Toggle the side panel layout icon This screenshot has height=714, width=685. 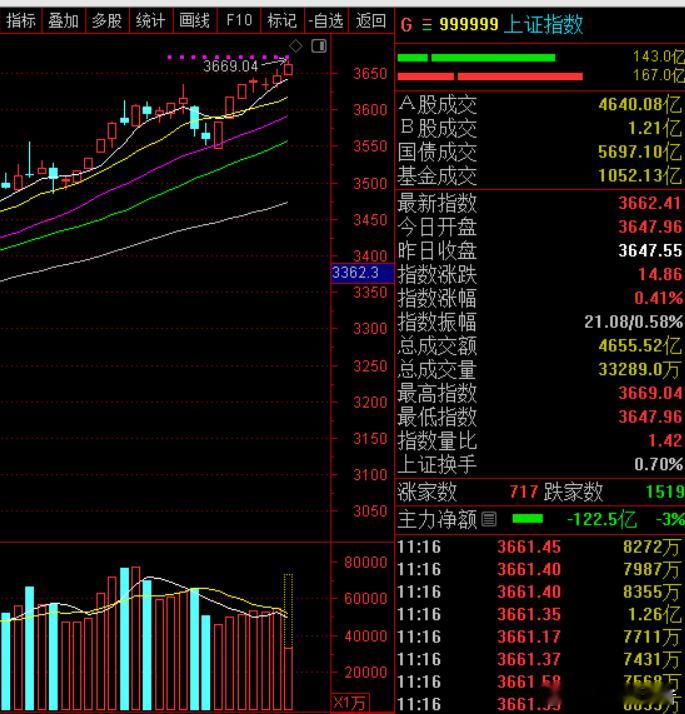pos(319,46)
